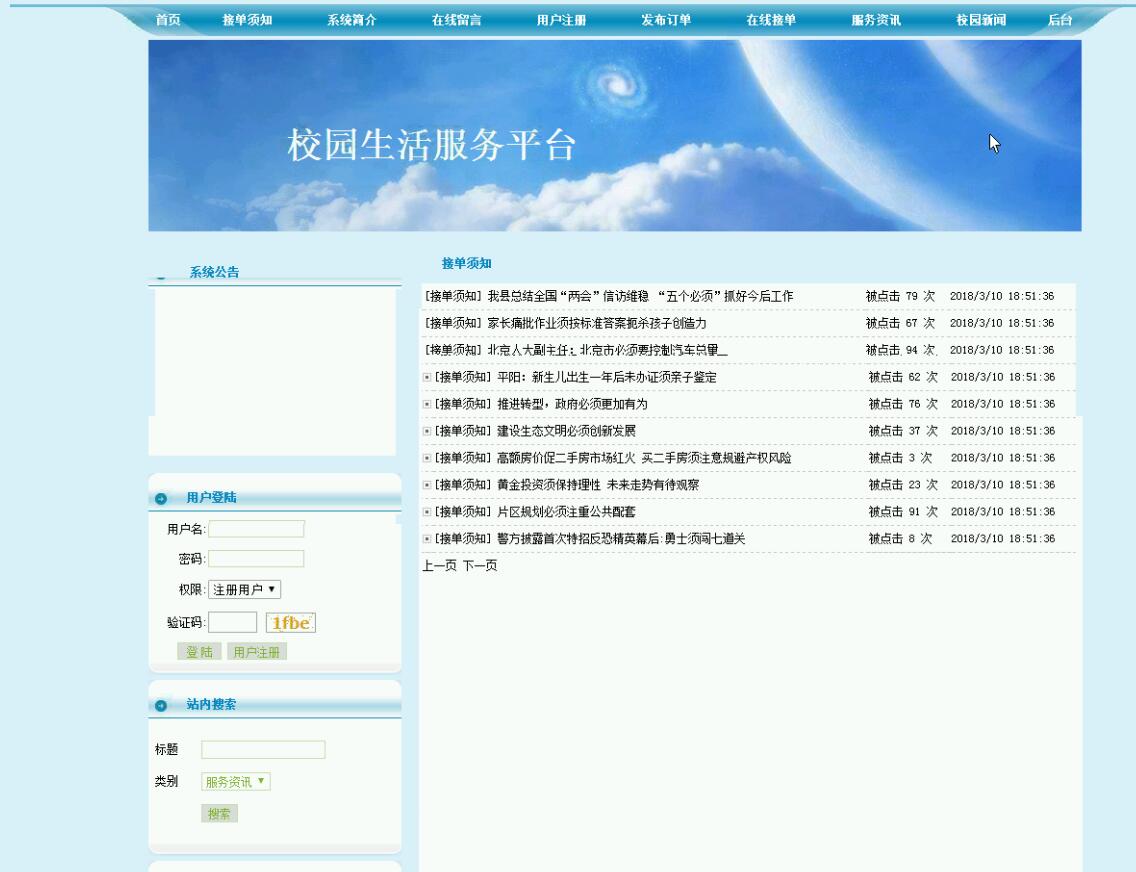Viewport: 1136px width, 872px height.
Task: Select 在线留言 from the navigation bar
Action: 456,20
